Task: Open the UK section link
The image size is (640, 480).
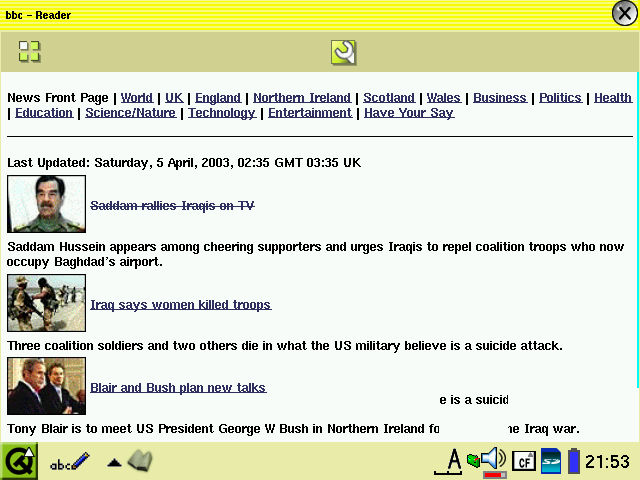Action: (174, 98)
